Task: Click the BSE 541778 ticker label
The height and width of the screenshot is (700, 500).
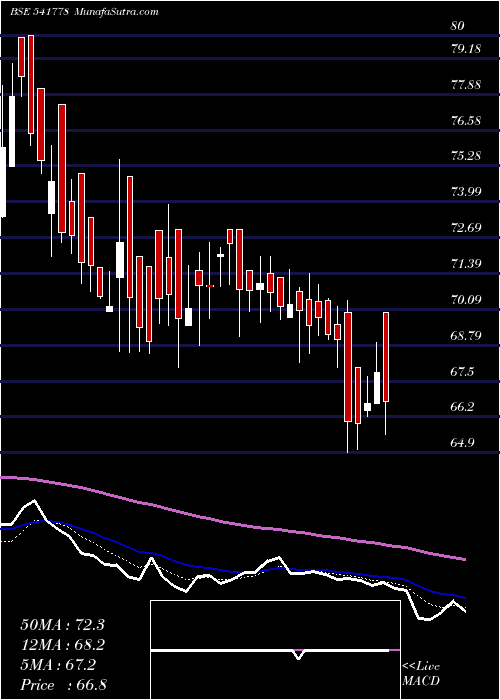Action: (x=39, y=12)
